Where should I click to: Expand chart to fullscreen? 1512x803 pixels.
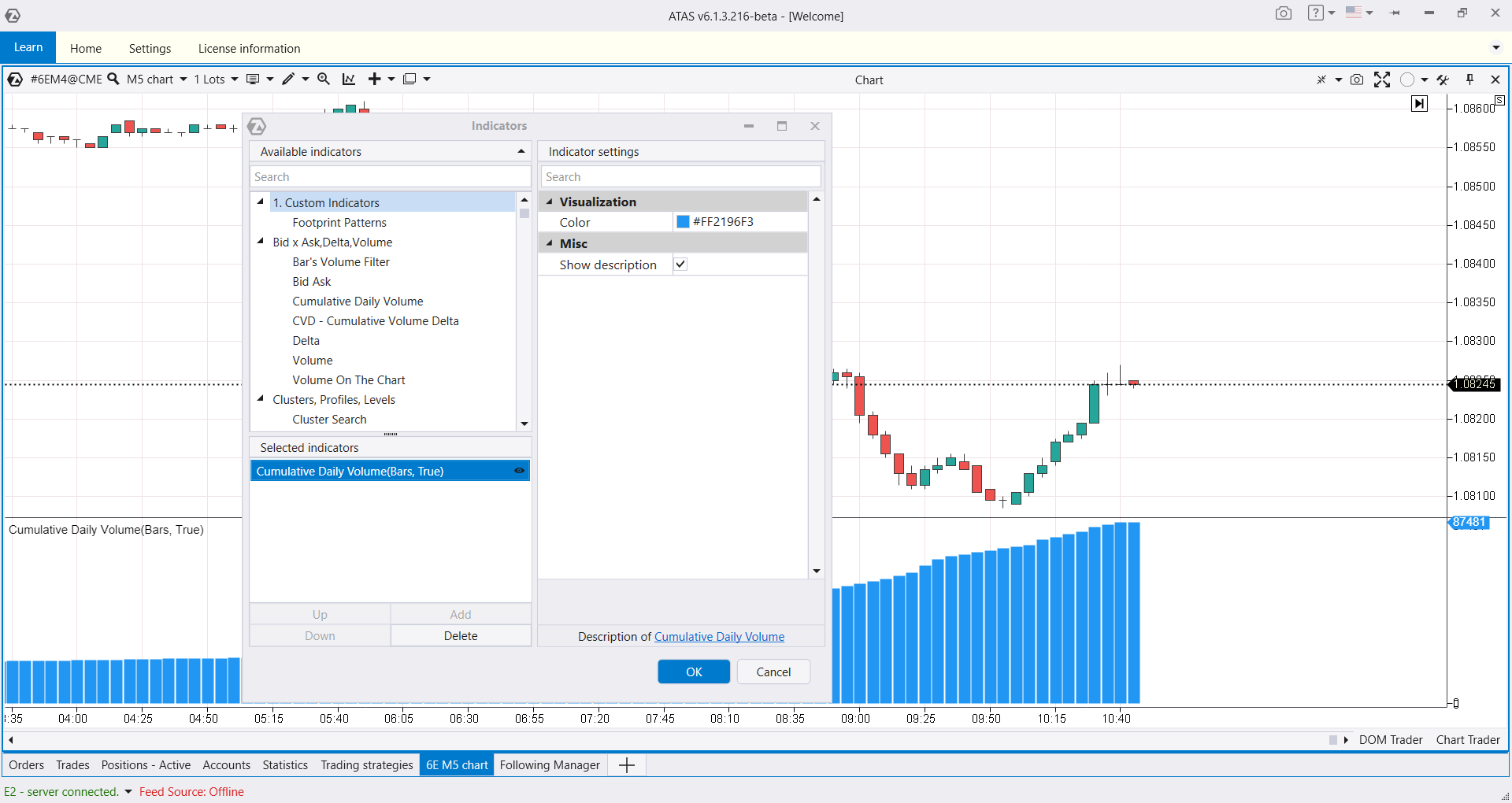[x=1381, y=80]
